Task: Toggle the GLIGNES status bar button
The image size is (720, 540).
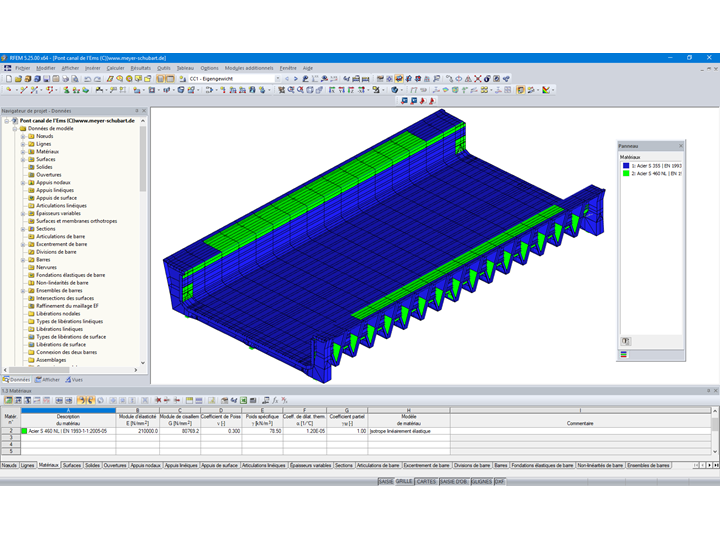Action: [481, 481]
